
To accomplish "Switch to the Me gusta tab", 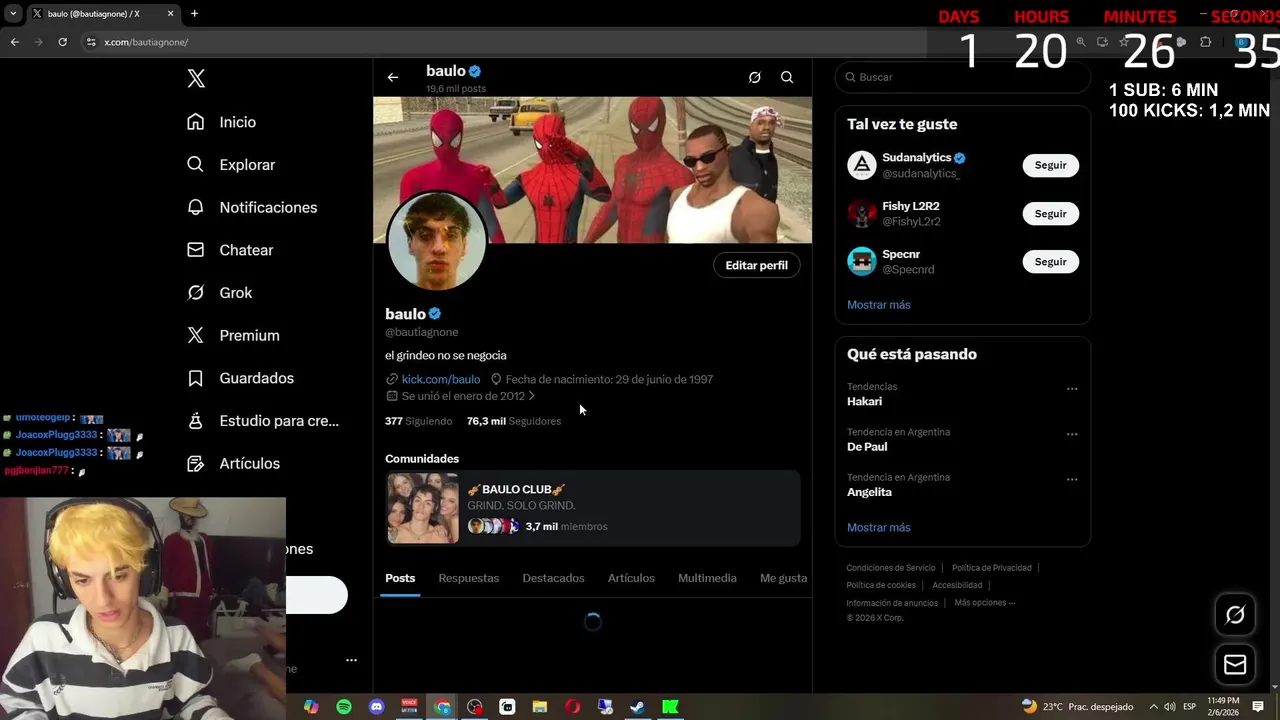I will (783, 578).
